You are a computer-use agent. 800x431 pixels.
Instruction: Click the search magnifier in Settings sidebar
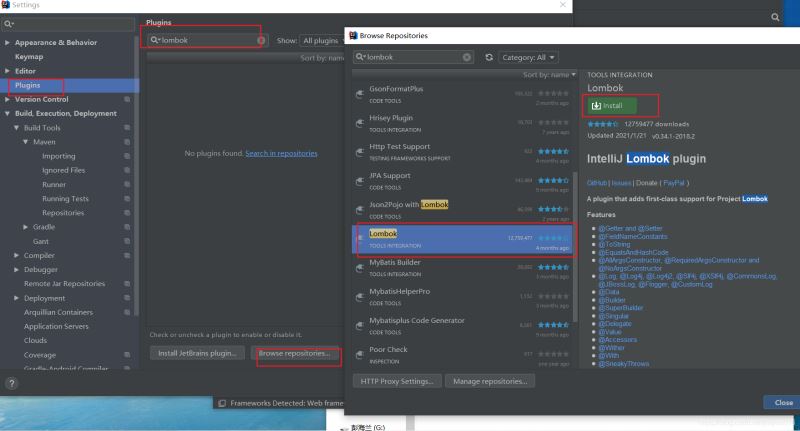click(x=9, y=24)
